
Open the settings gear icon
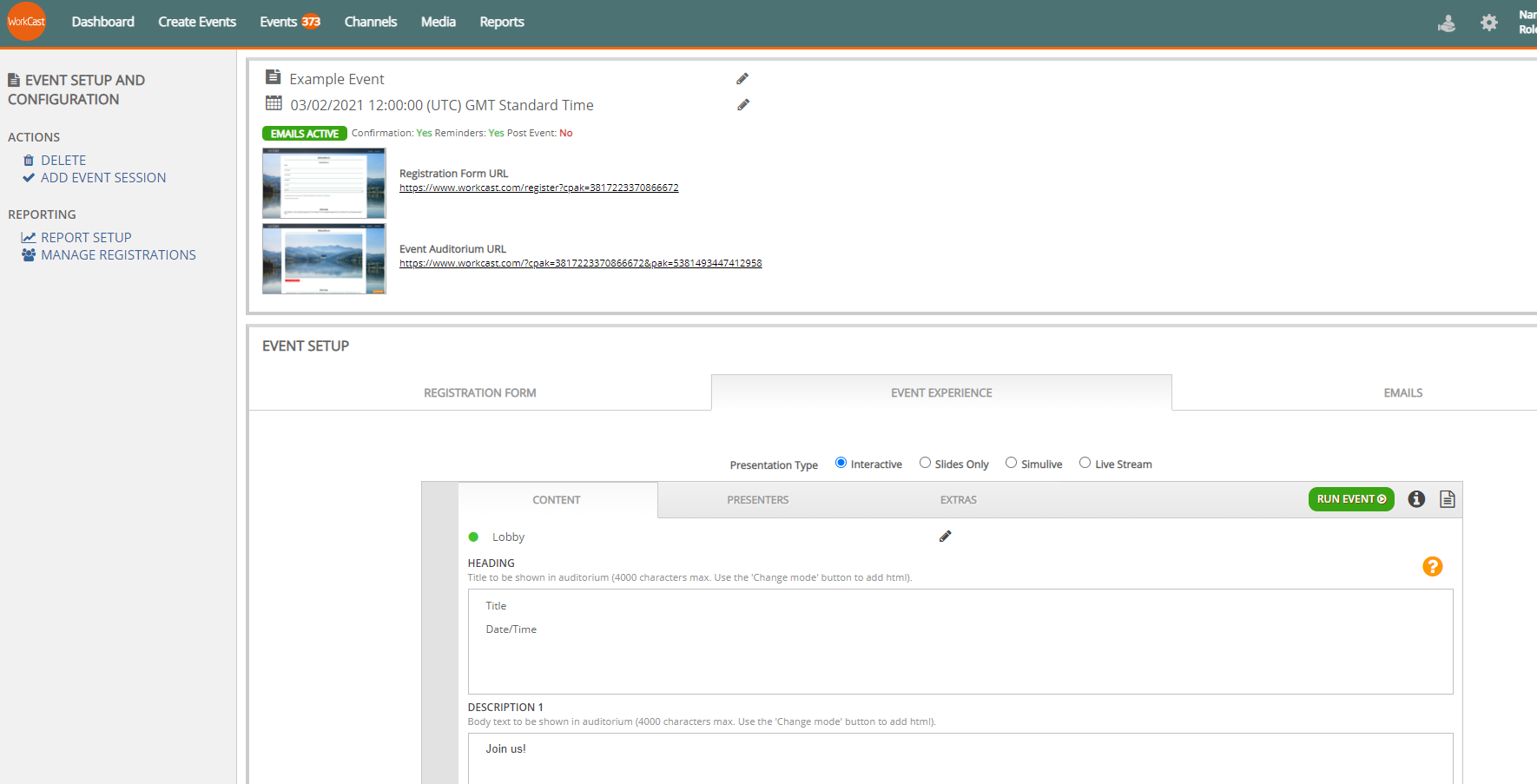tap(1488, 23)
